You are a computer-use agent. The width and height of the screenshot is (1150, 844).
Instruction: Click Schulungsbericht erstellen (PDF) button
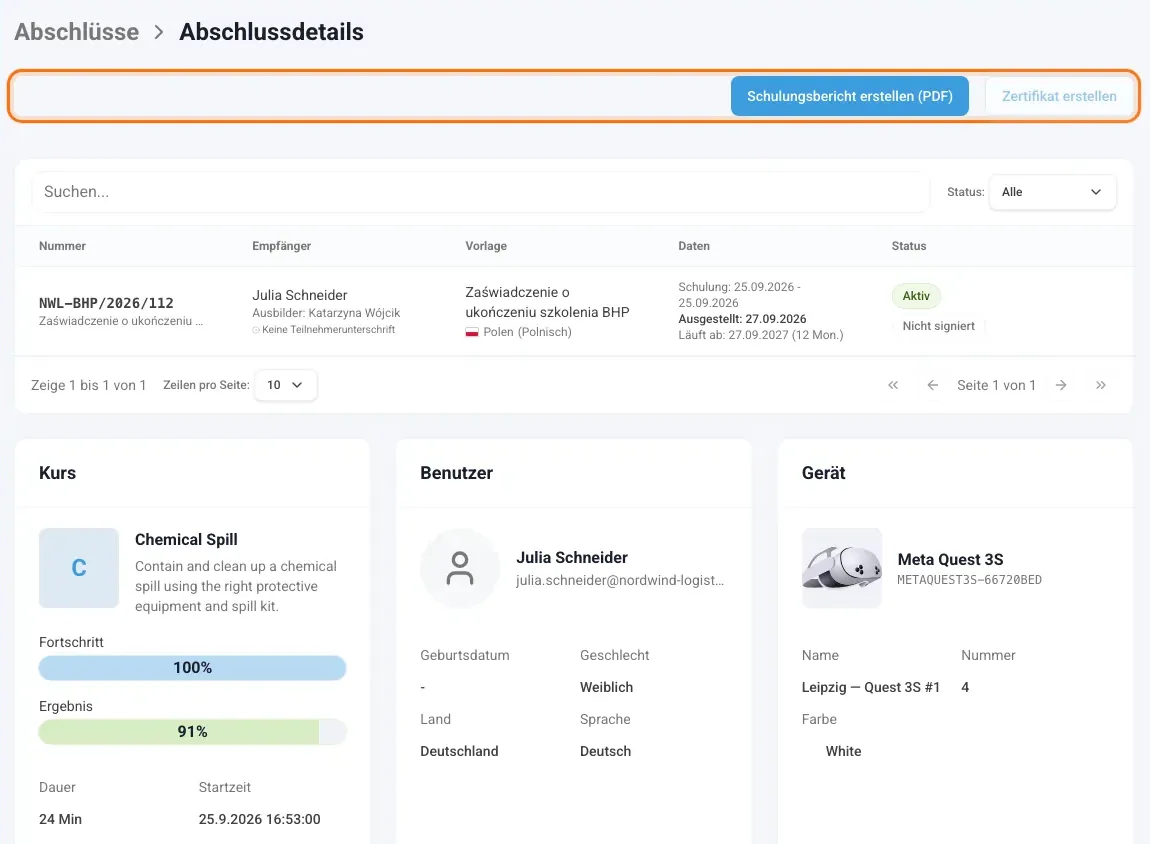point(849,96)
